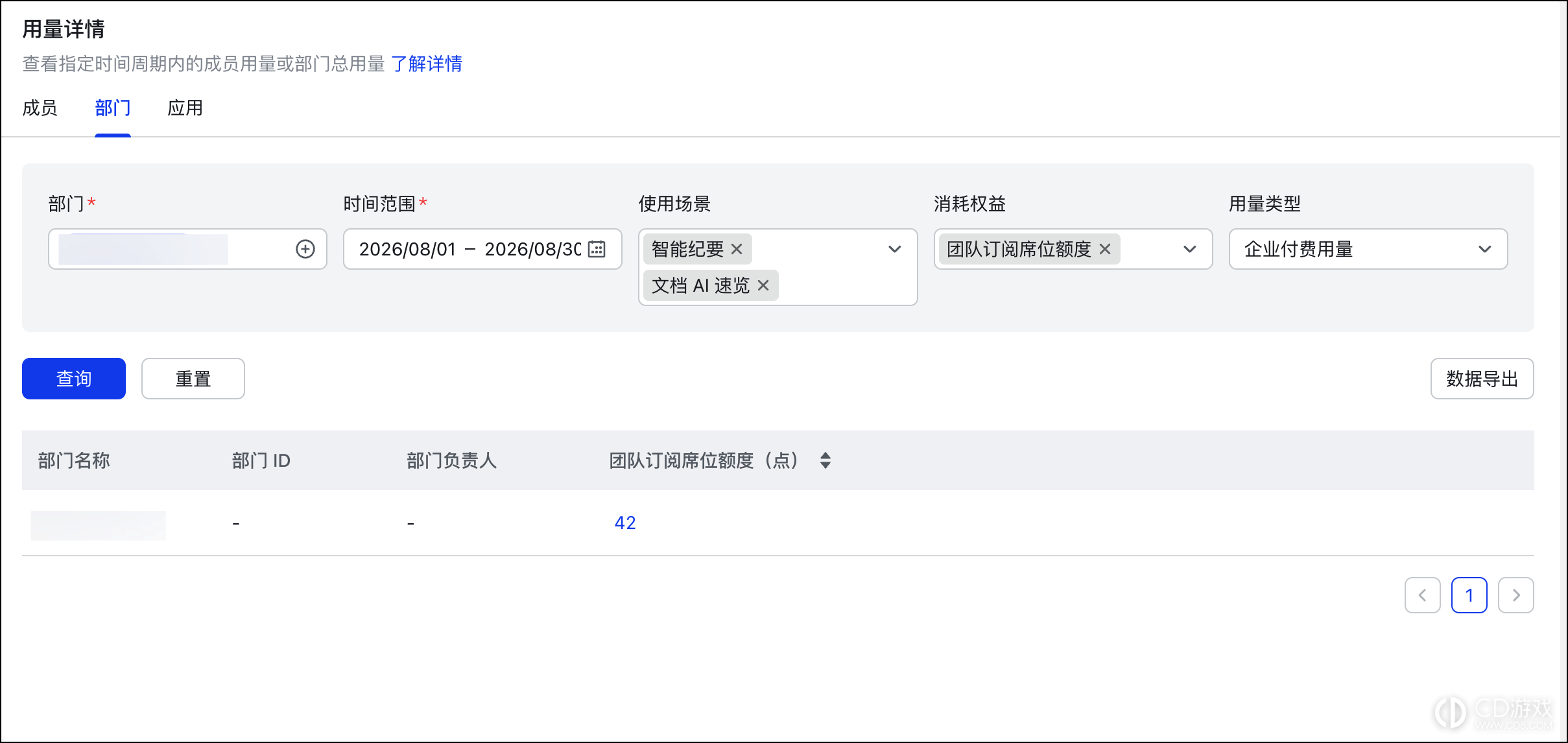
Task: Click the 部门负责人 column header
Action: (x=452, y=460)
